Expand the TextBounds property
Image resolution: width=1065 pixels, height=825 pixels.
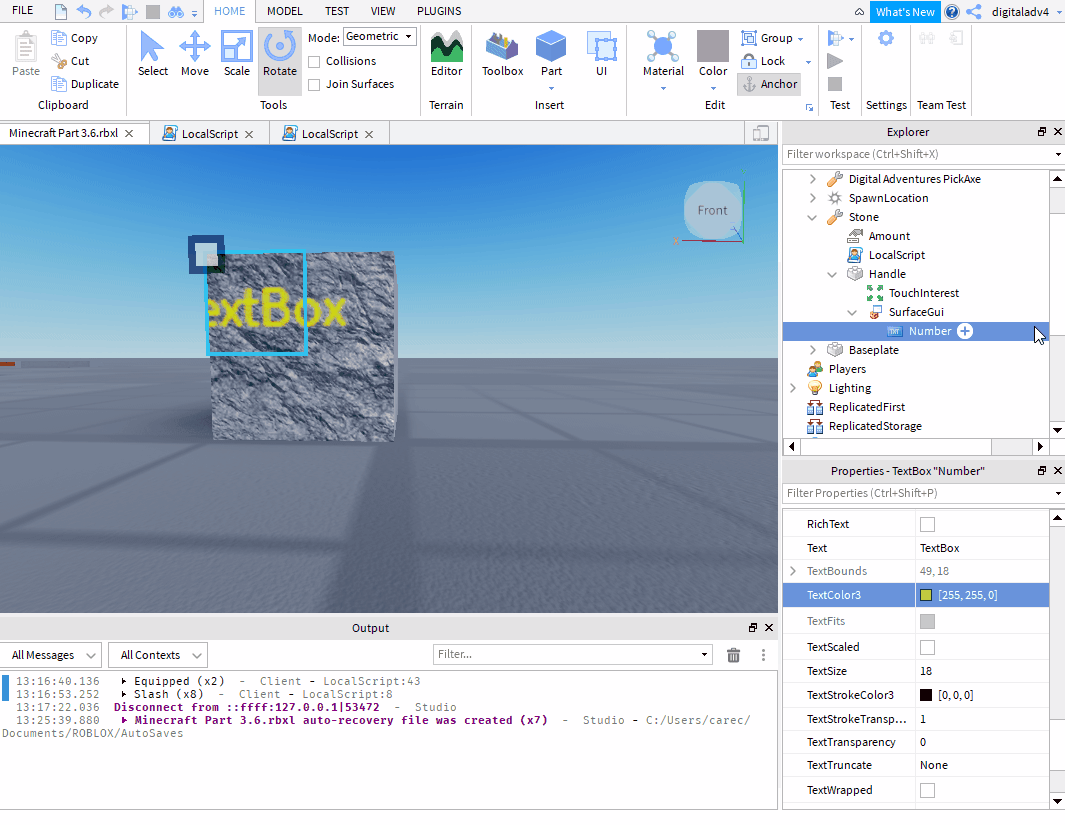click(793, 571)
